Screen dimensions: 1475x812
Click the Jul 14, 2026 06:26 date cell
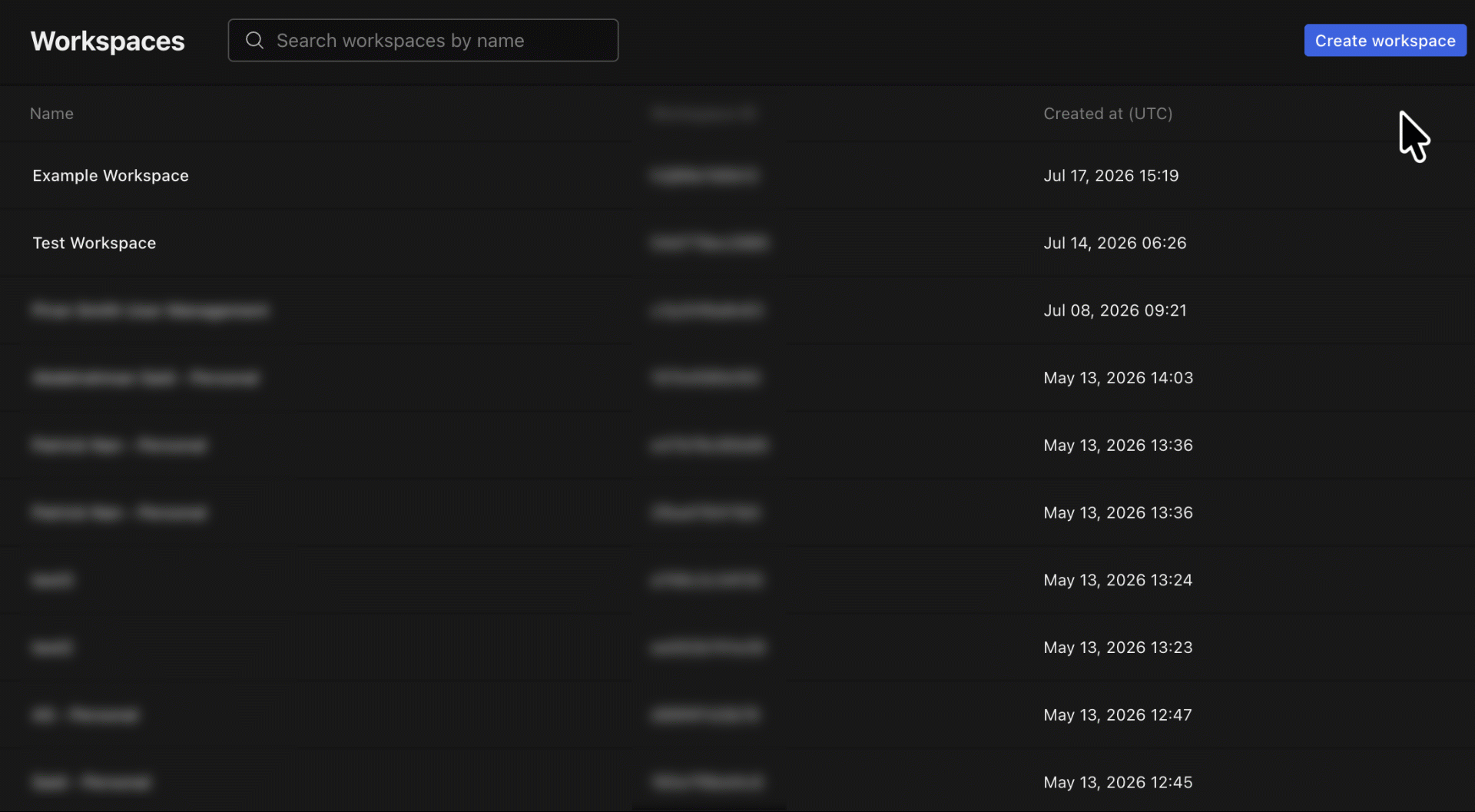pos(1115,244)
